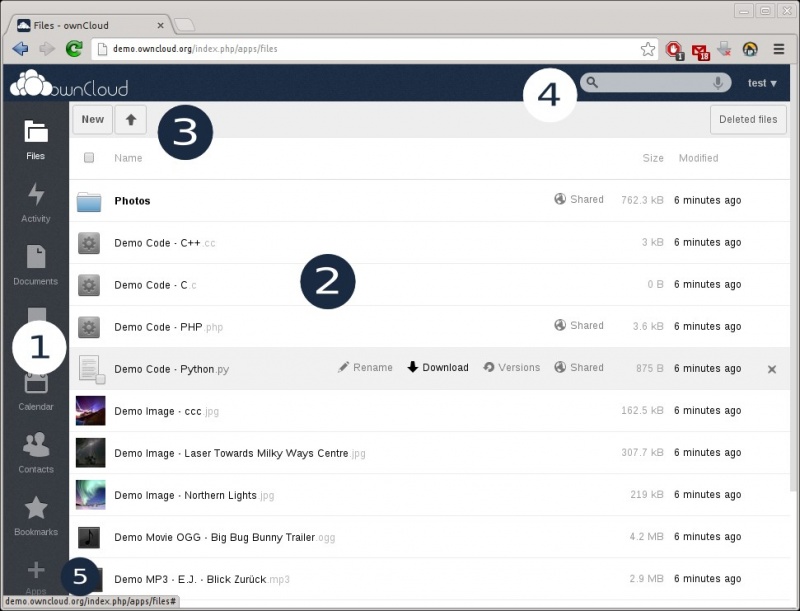Select the Files - ownCloud browser tab
This screenshot has width=800, height=611.
[91, 26]
